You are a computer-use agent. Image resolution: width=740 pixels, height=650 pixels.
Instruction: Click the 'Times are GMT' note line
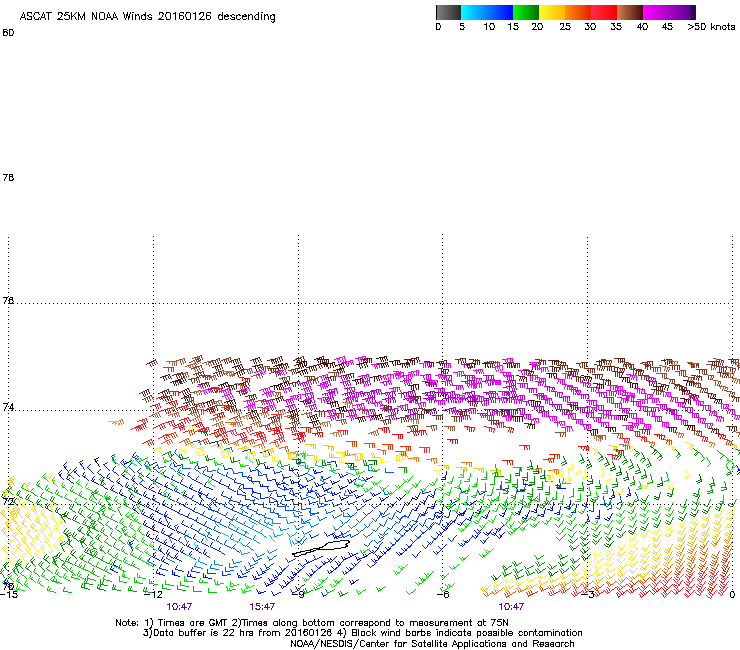312,623
